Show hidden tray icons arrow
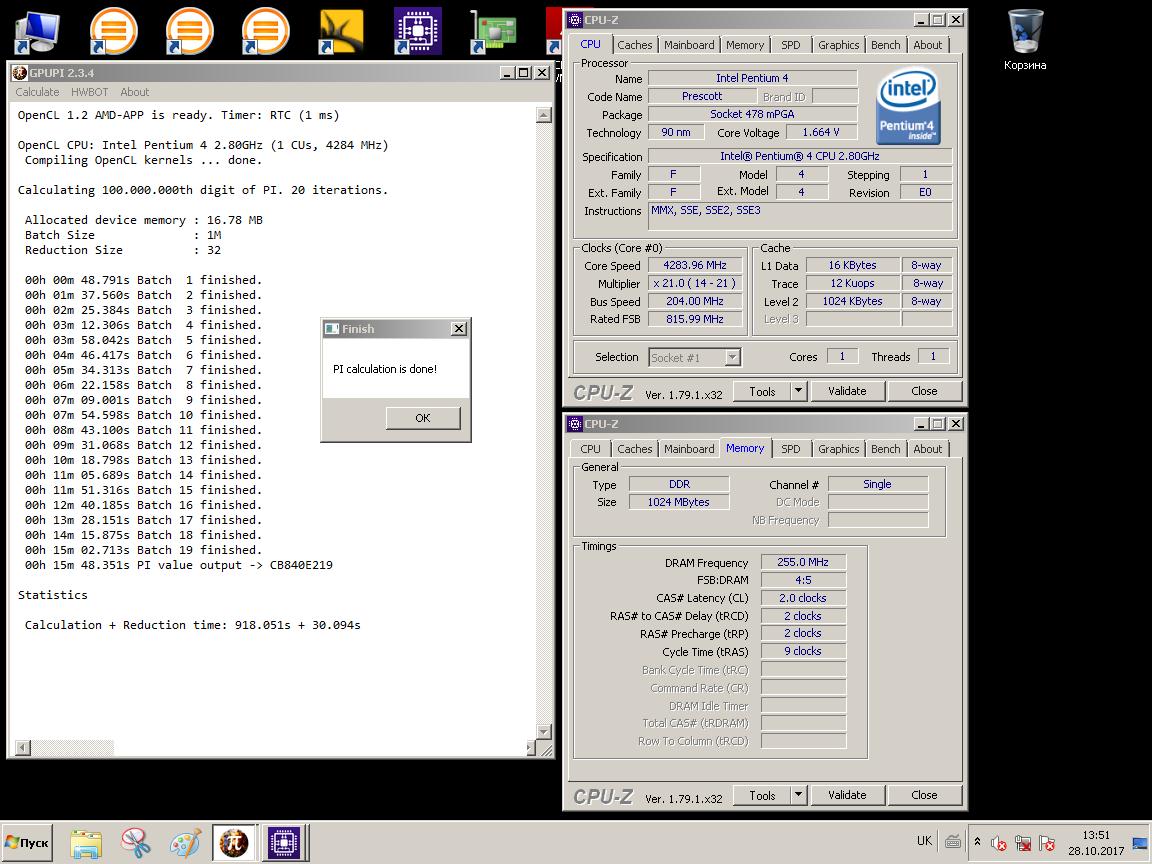This screenshot has width=1152, height=864. (977, 842)
